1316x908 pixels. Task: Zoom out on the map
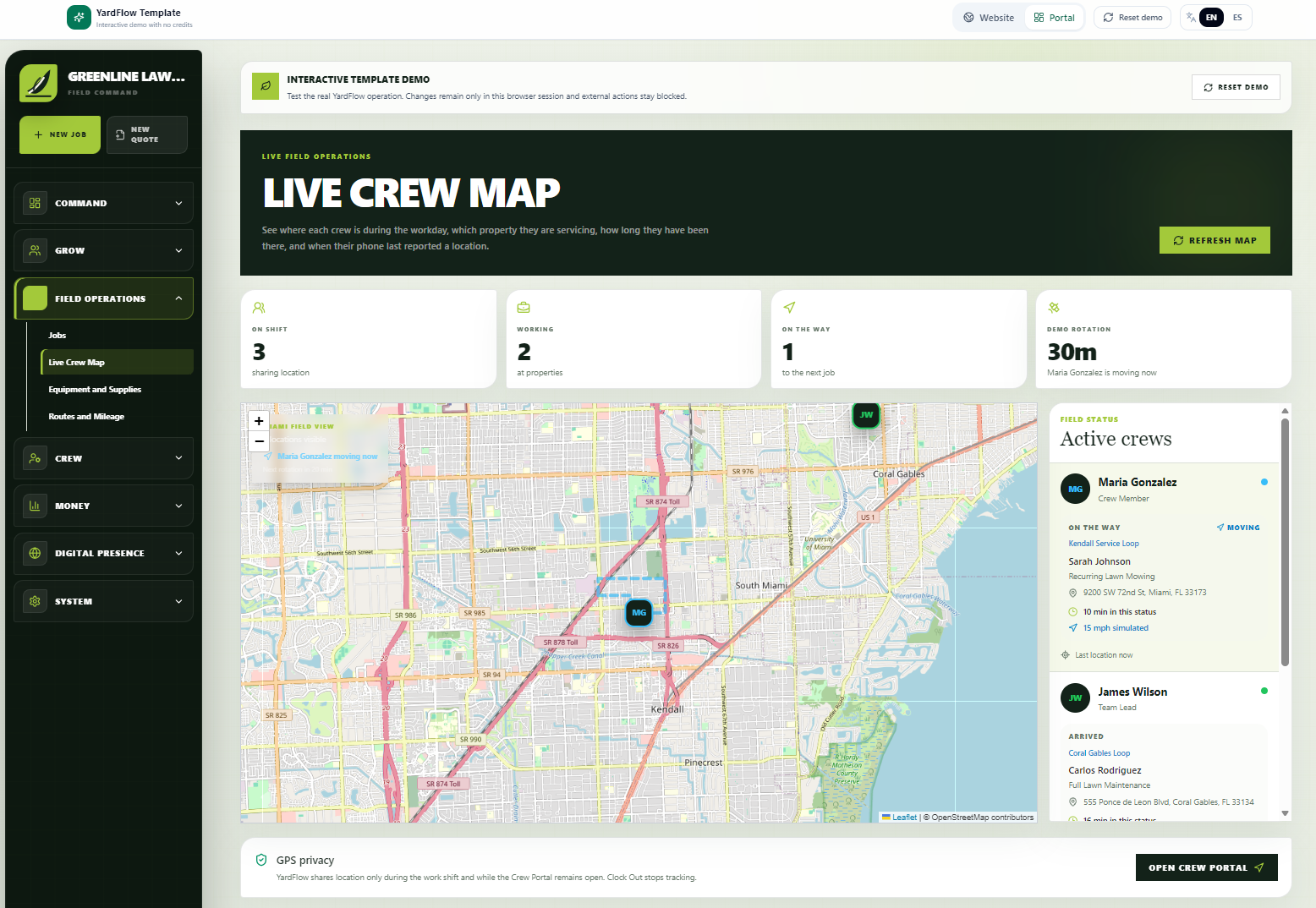click(259, 441)
